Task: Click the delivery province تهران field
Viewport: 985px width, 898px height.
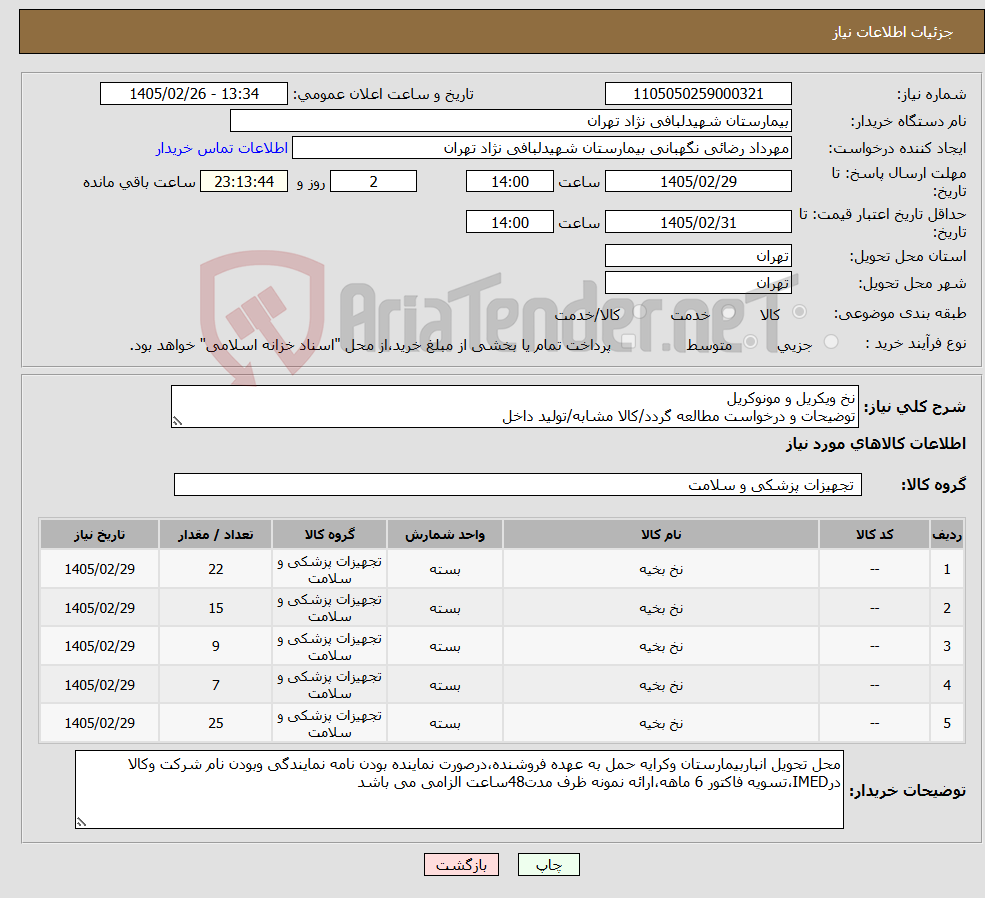Action: click(x=698, y=256)
